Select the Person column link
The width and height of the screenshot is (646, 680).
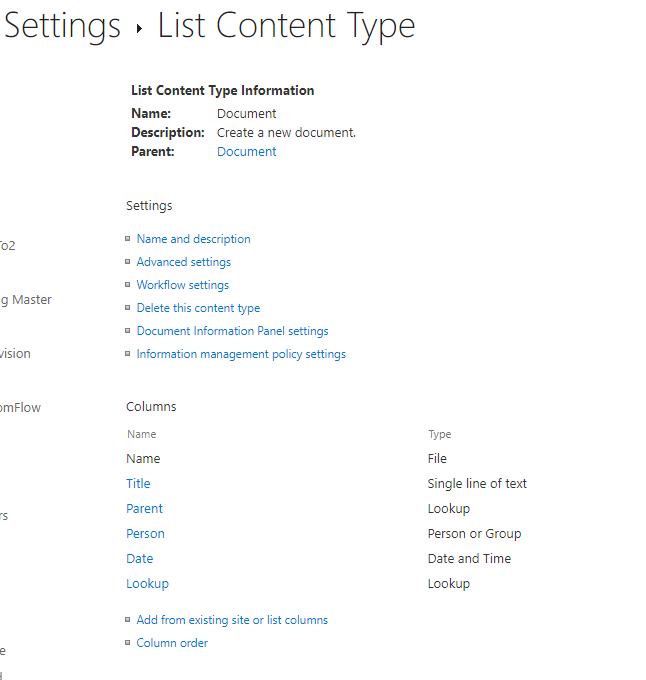coord(145,534)
